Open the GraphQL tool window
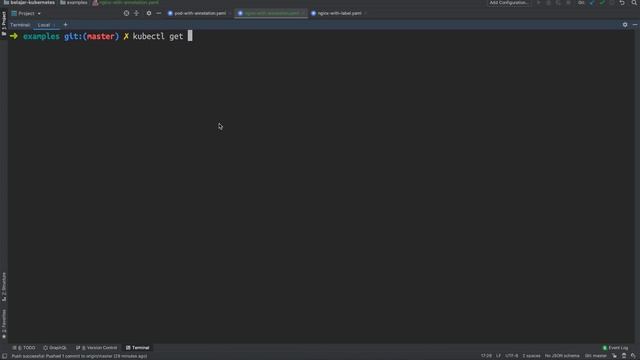This screenshot has height=360, width=640. point(55,348)
